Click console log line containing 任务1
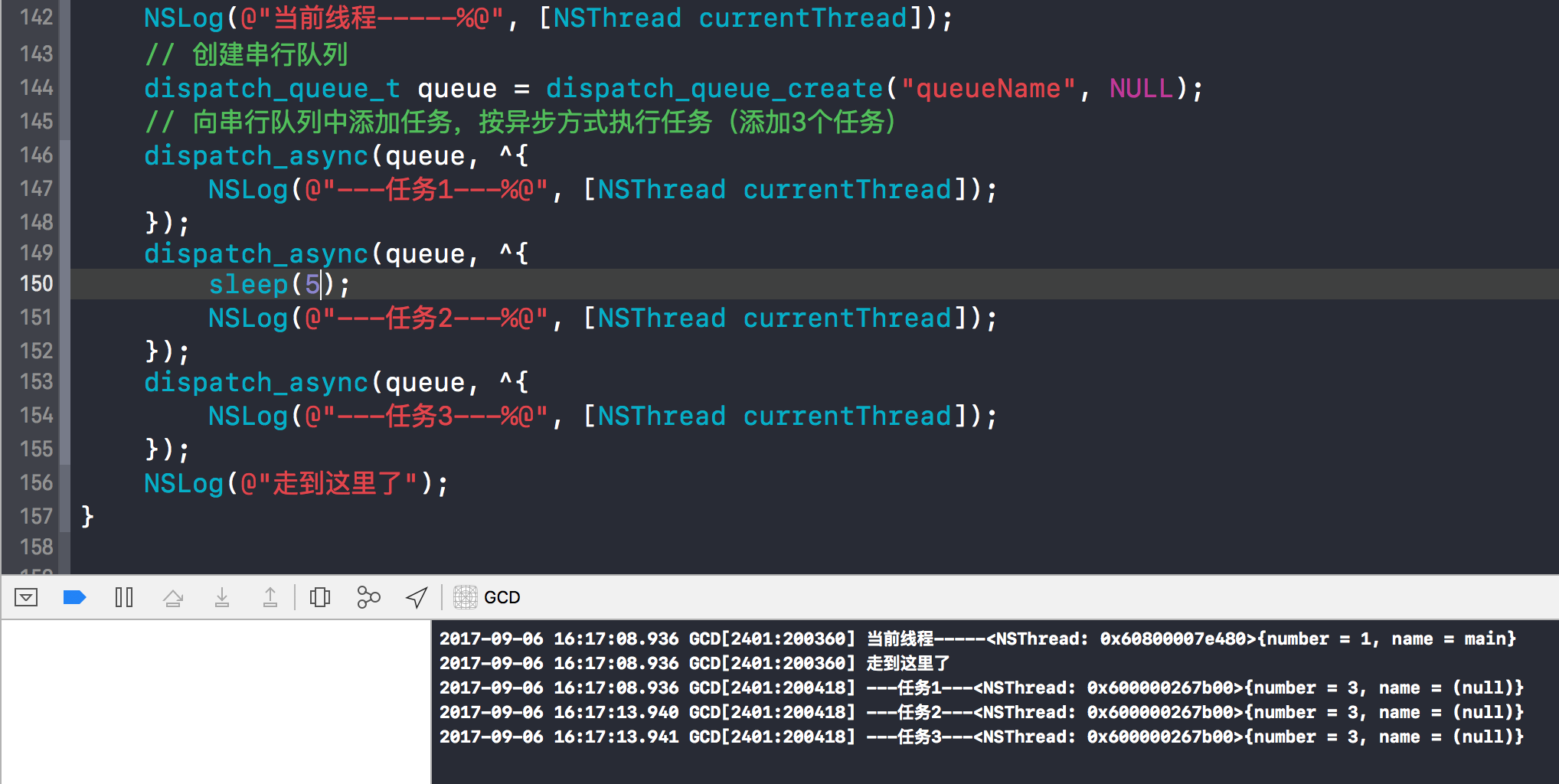This screenshot has height=784, width=1559. (982, 688)
